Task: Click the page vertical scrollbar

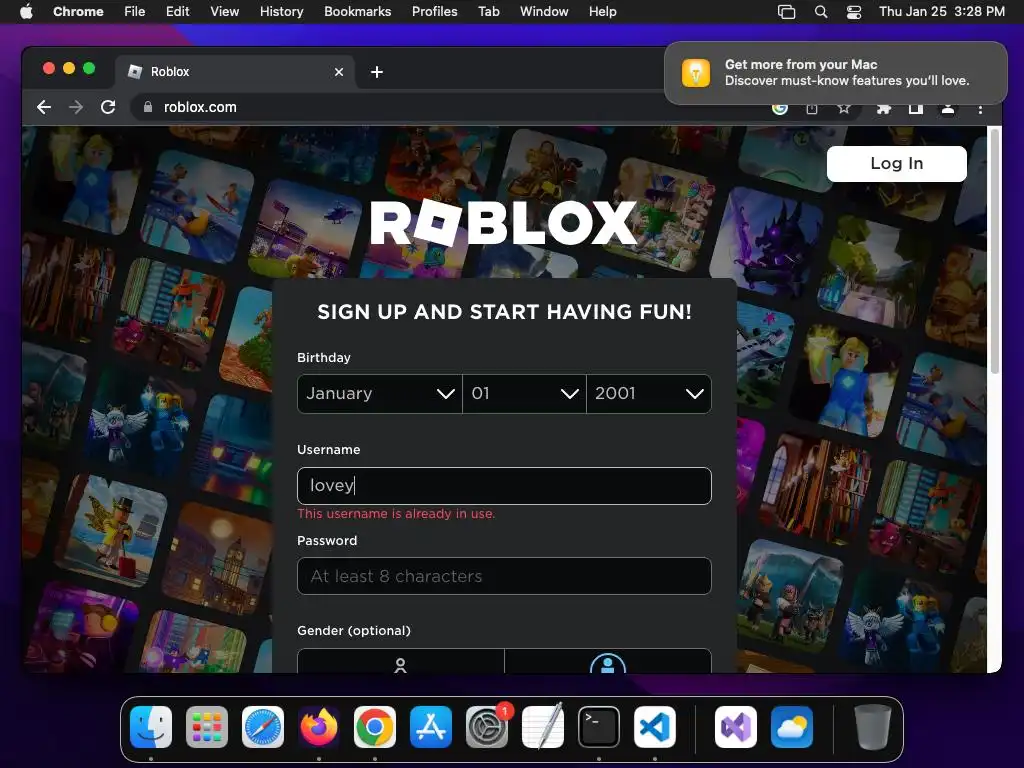Action: (x=995, y=251)
